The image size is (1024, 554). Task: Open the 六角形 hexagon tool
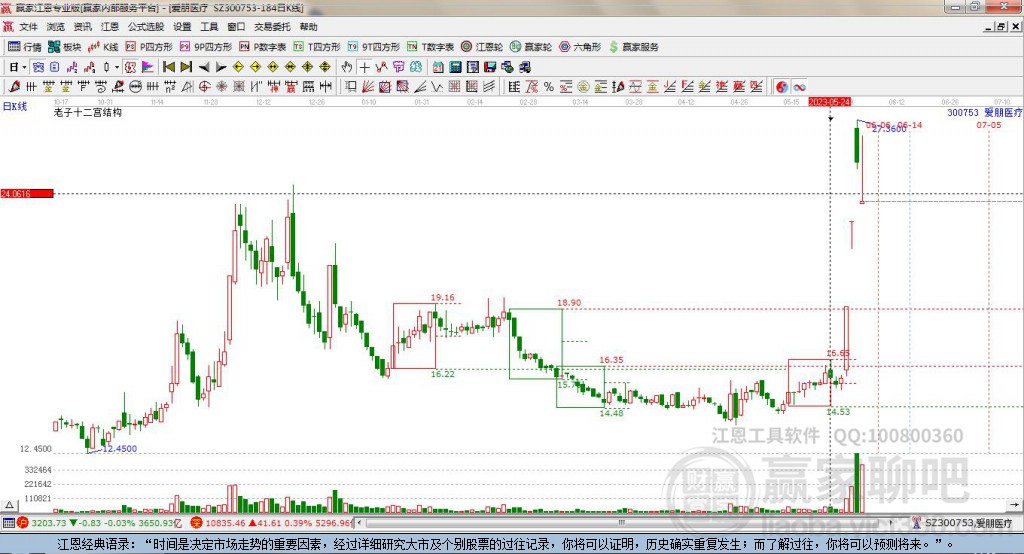tap(580, 47)
